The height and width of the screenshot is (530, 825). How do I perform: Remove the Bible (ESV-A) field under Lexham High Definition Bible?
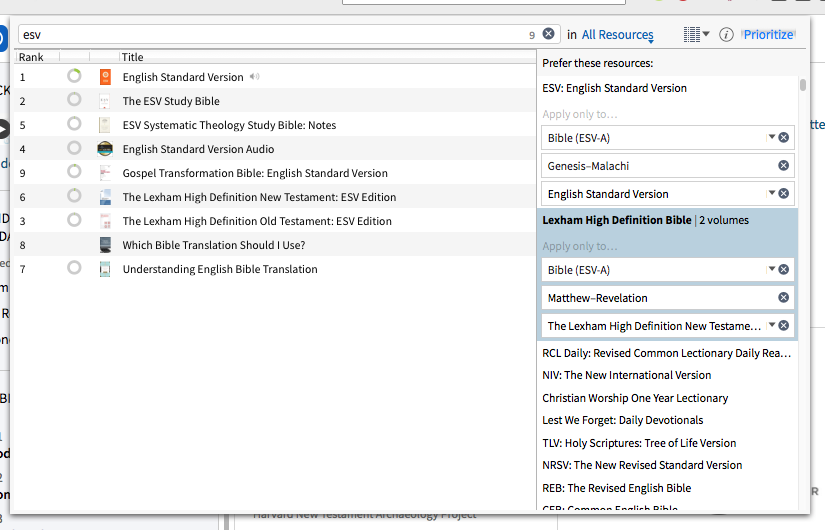(x=783, y=269)
